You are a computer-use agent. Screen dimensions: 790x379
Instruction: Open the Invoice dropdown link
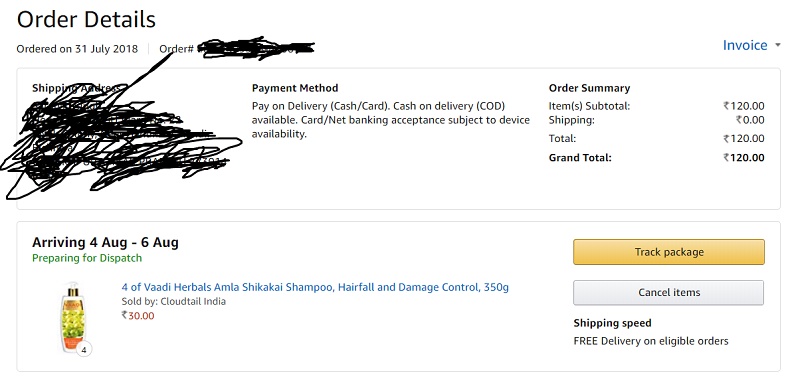(745, 45)
